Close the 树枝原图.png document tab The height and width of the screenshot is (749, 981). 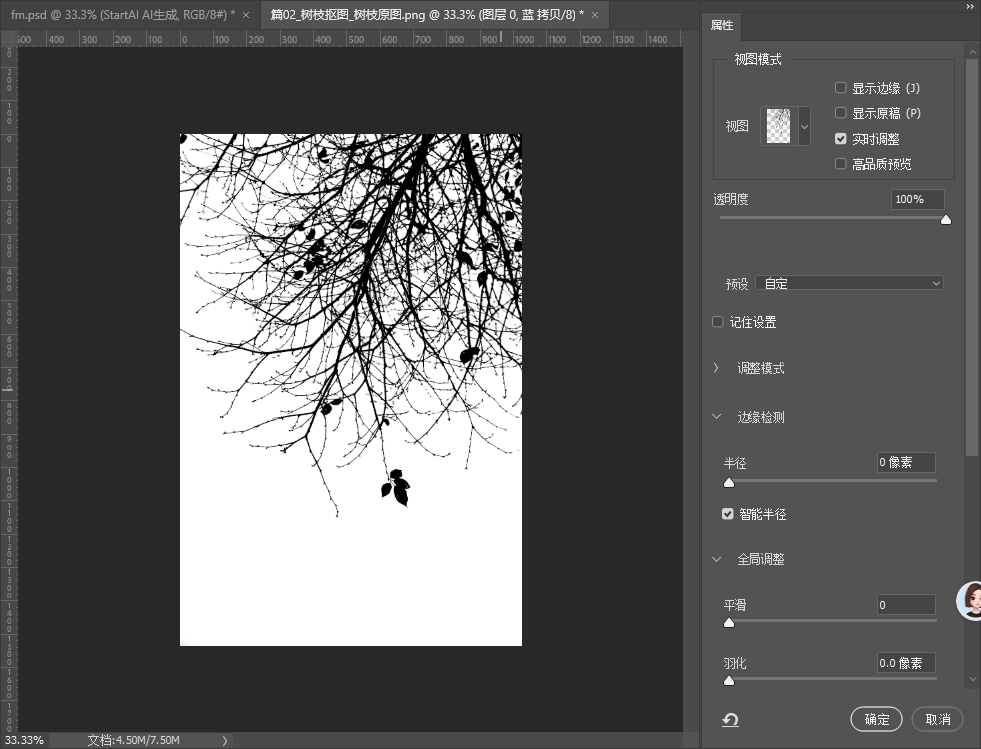point(595,15)
